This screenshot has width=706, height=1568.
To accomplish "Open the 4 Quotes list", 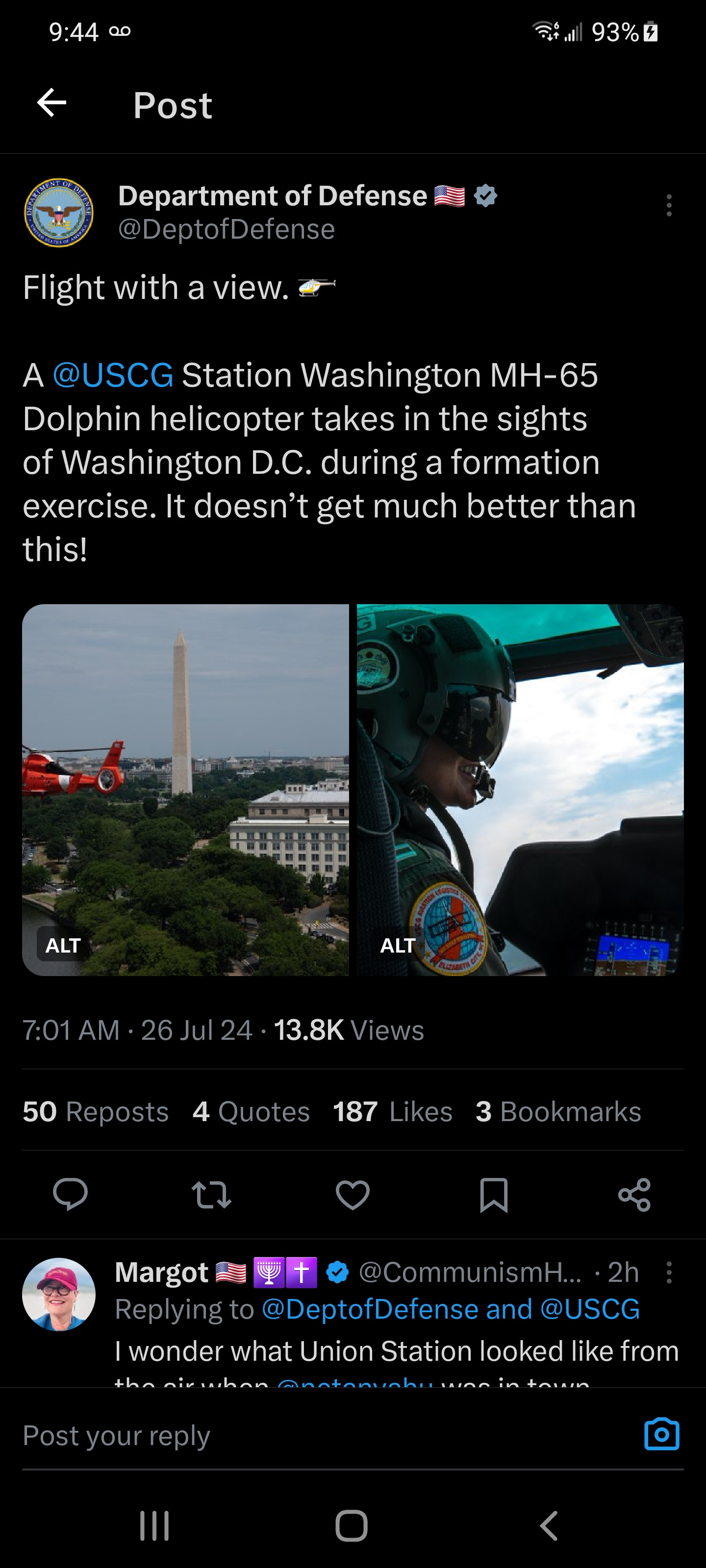I will click(x=251, y=1111).
